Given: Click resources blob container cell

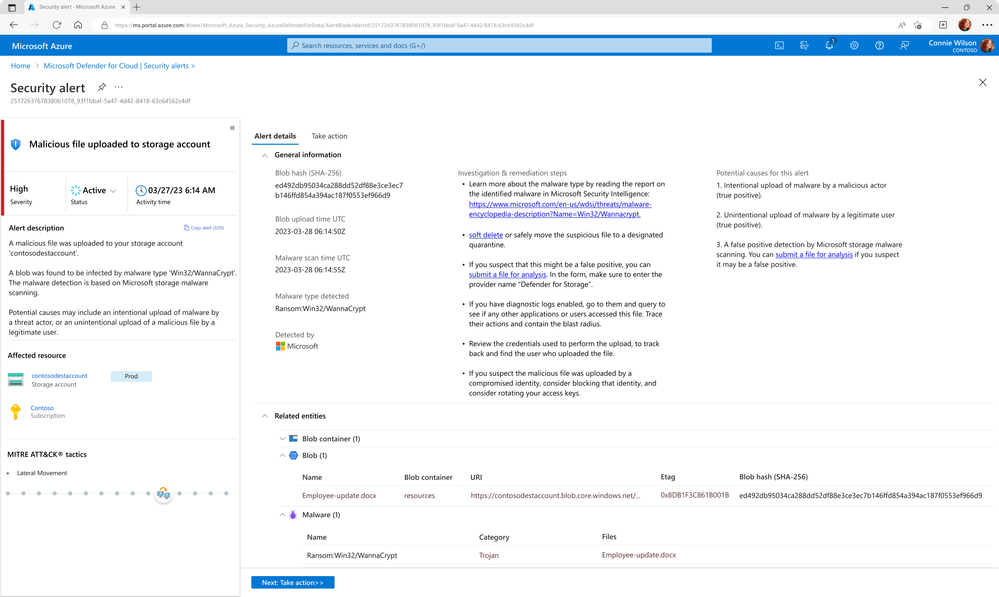Looking at the screenshot, I should pos(419,496).
